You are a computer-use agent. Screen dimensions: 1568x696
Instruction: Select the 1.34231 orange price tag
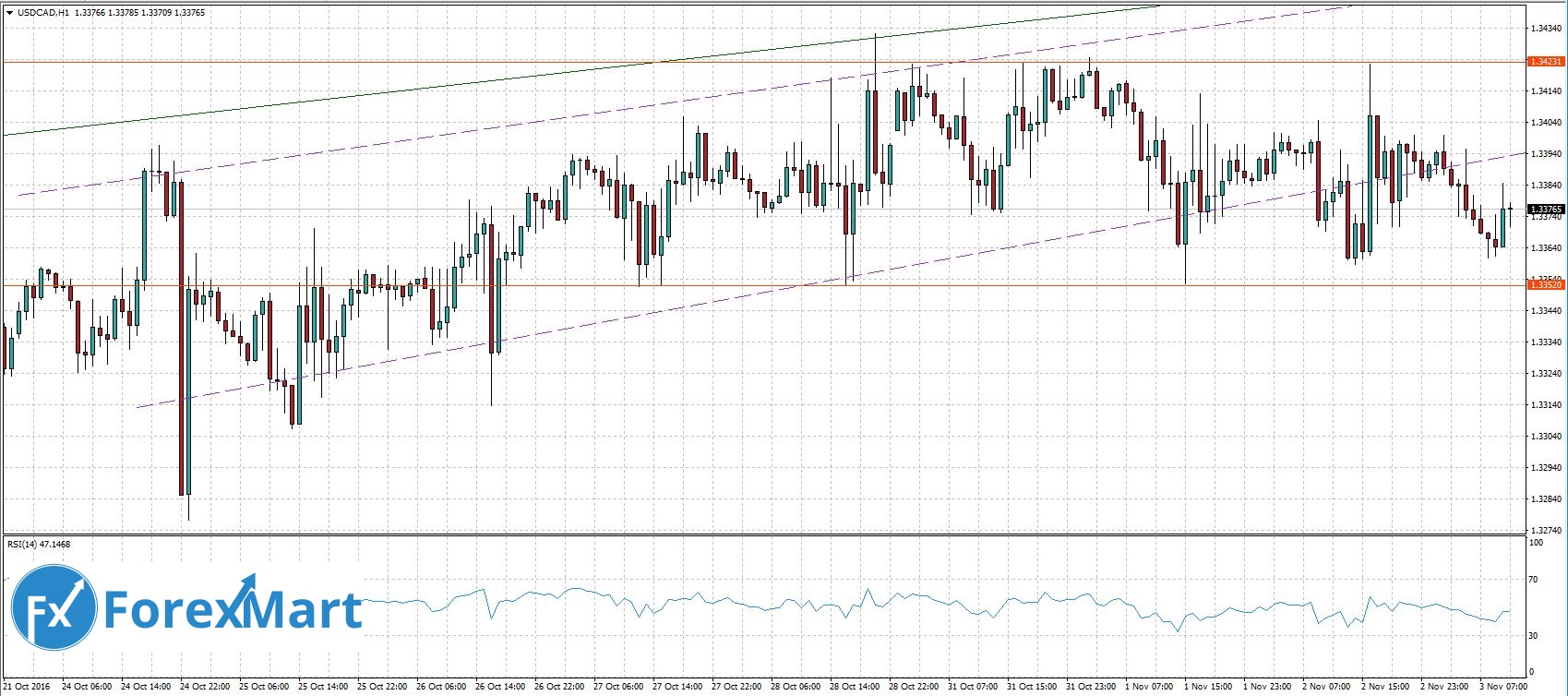(x=1546, y=62)
